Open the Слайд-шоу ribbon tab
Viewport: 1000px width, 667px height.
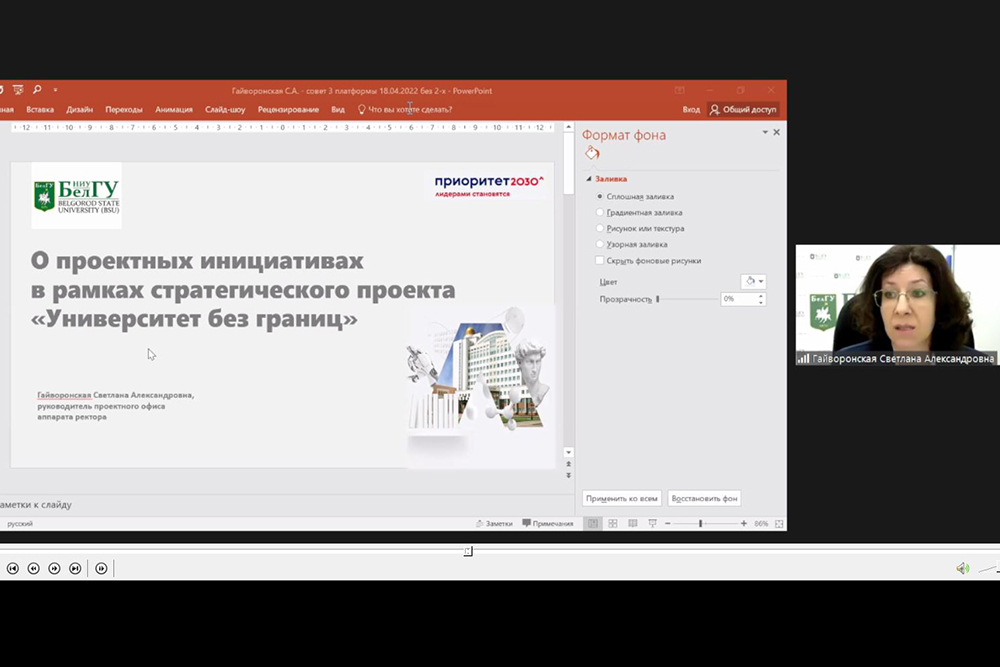click(225, 109)
